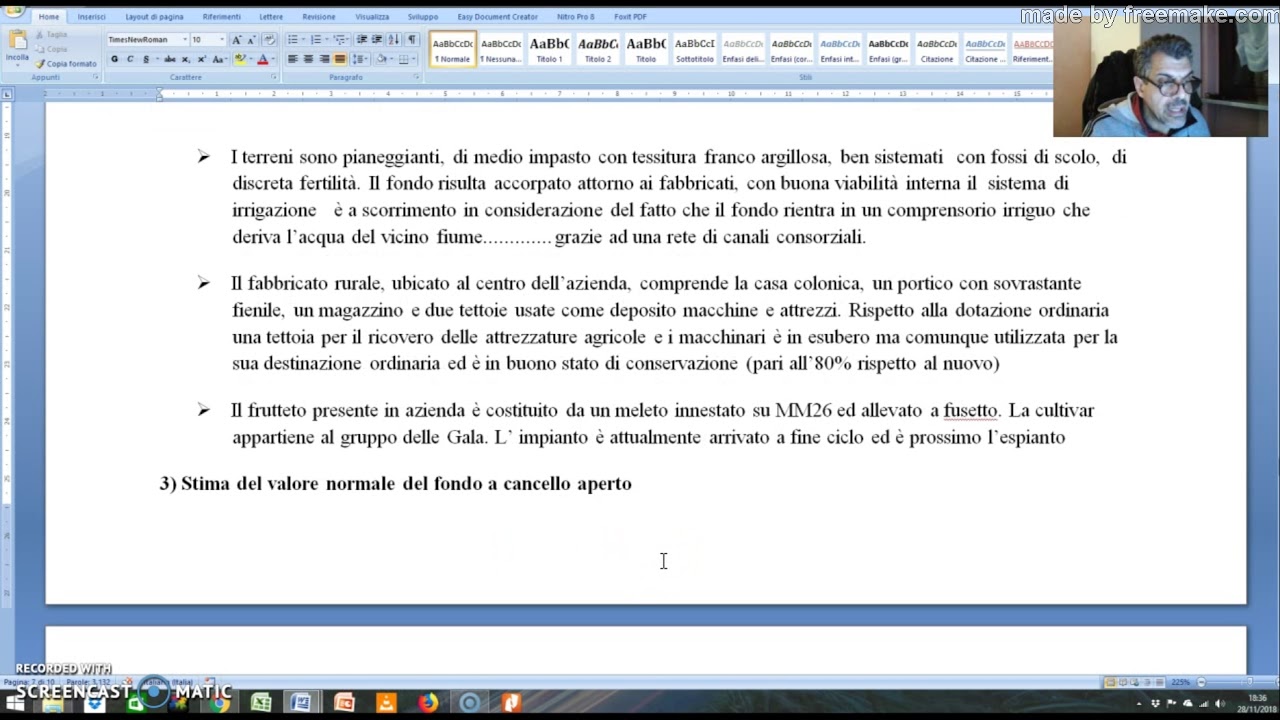Open the Paragrafo dialog launcher
The height and width of the screenshot is (720, 1280).
pyautogui.click(x=415, y=77)
